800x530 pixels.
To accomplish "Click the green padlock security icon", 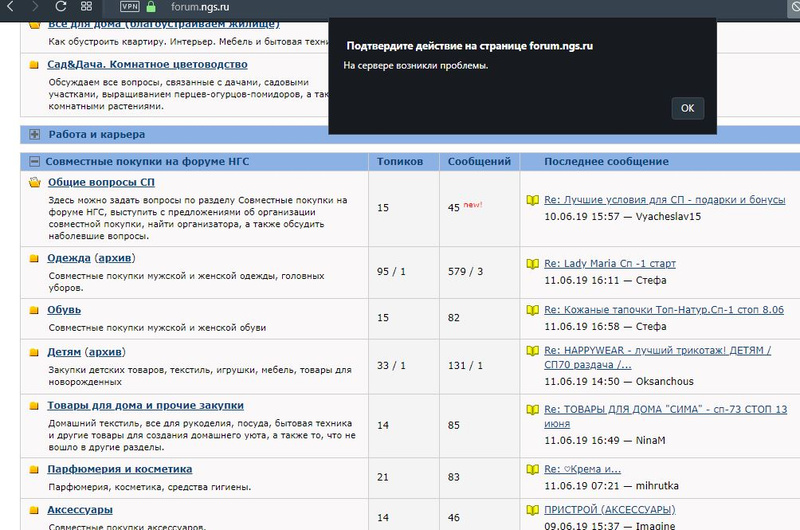I will click(152, 6).
